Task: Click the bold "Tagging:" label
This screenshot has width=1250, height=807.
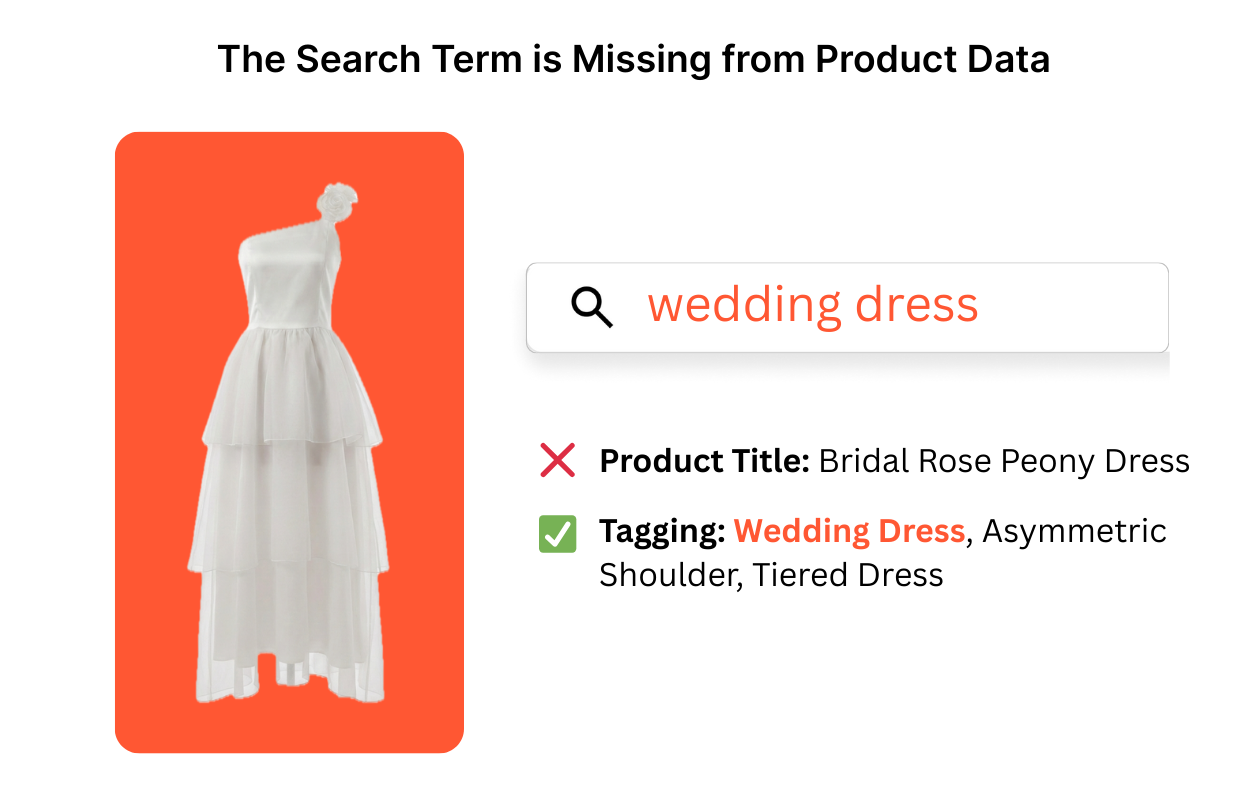Action: tap(662, 531)
